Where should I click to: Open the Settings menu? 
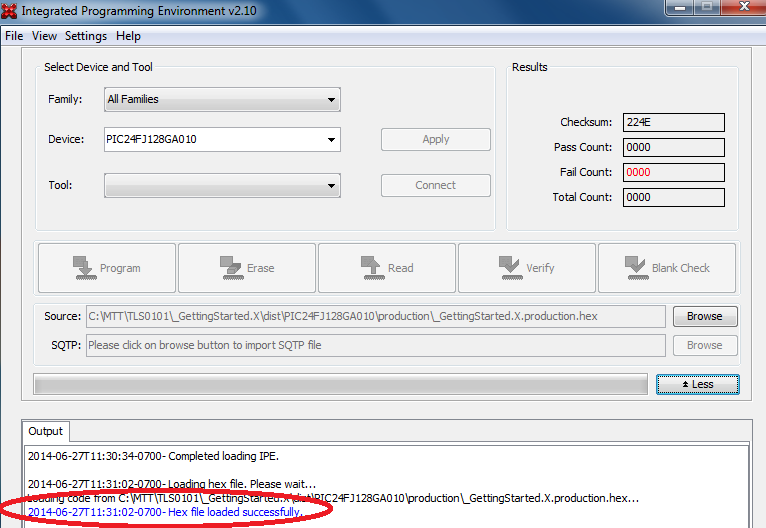pos(86,36)
